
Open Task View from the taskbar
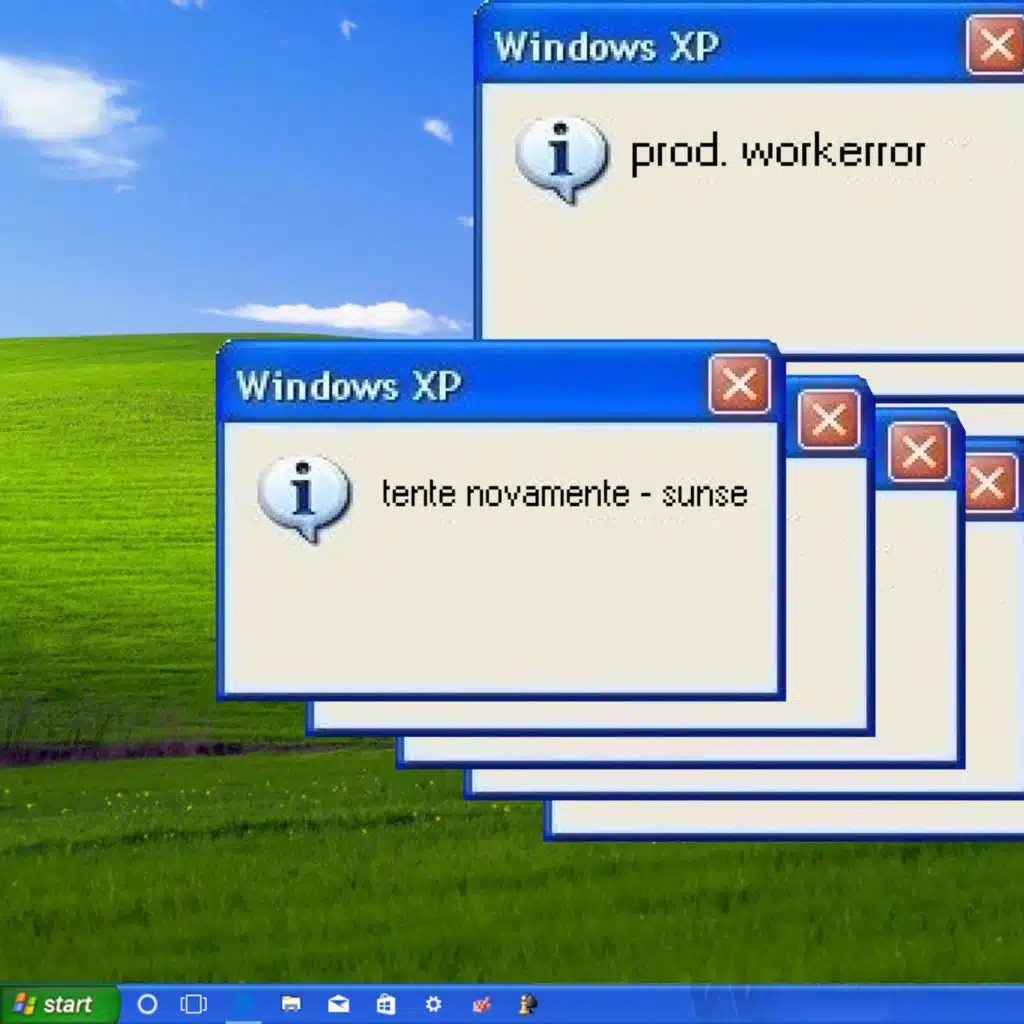[193, 1004]
